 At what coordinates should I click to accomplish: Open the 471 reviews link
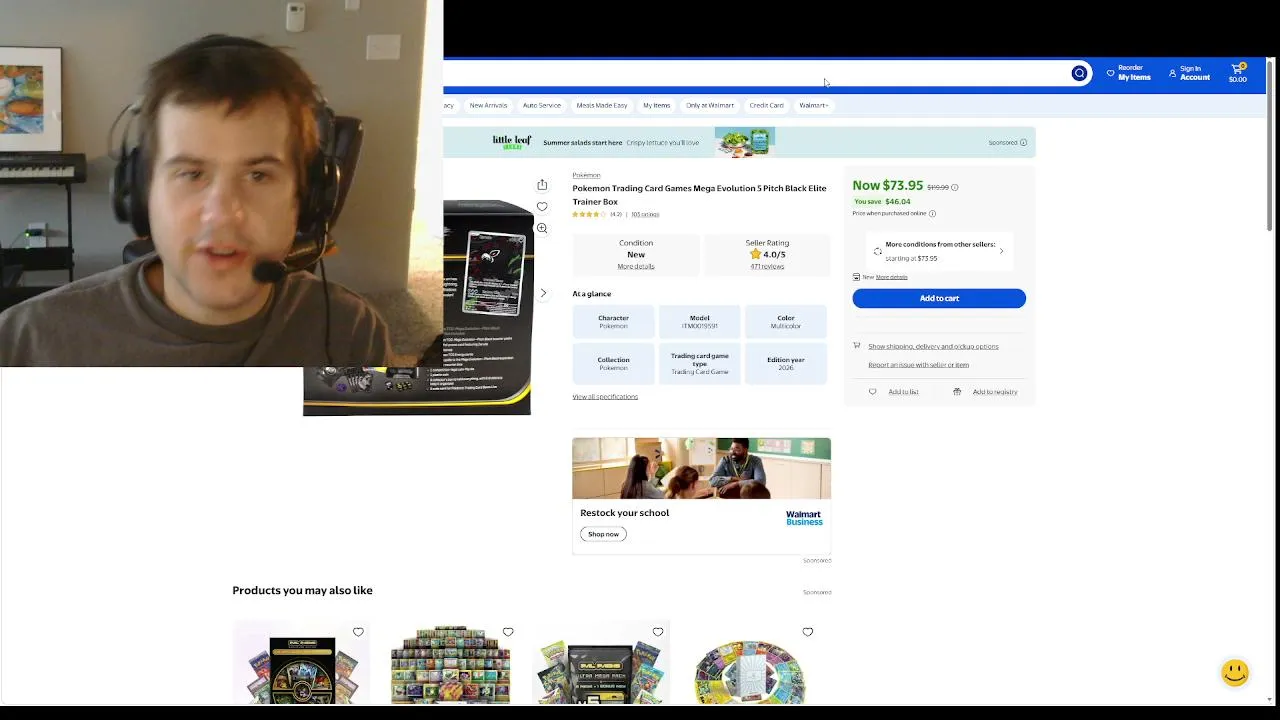[767, 266]
